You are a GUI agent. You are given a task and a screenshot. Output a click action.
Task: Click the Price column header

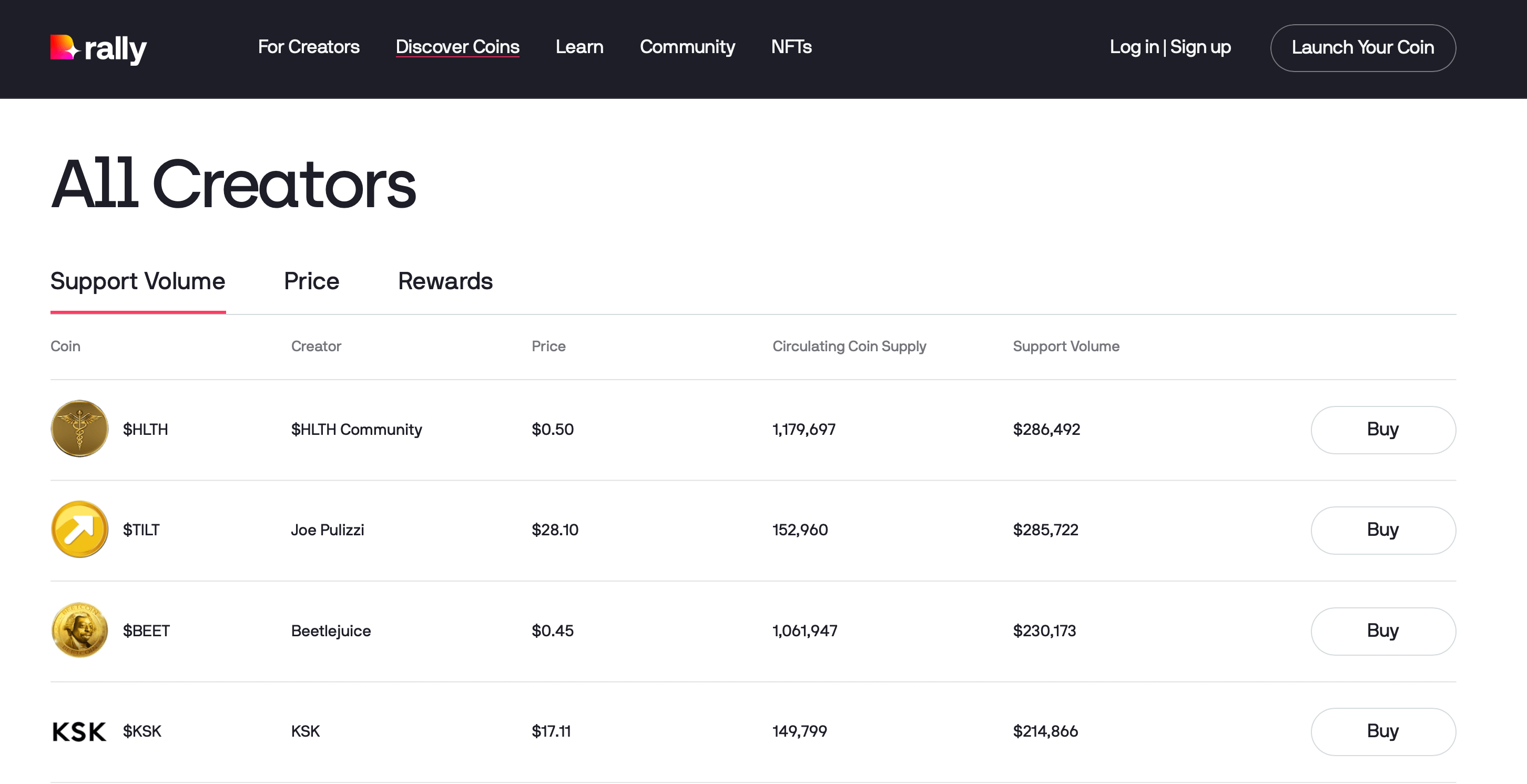(x=548, y=346)
